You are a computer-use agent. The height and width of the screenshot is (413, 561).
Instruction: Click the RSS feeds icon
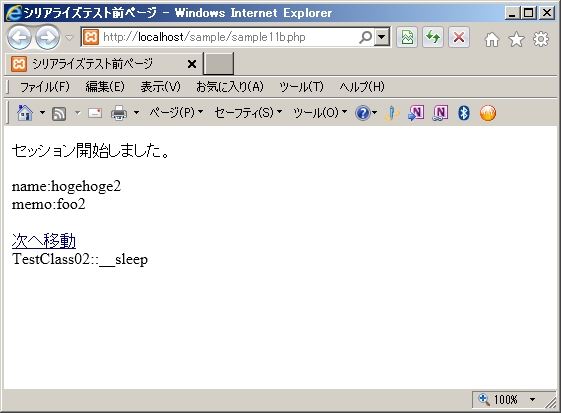[x=59, y=113]
